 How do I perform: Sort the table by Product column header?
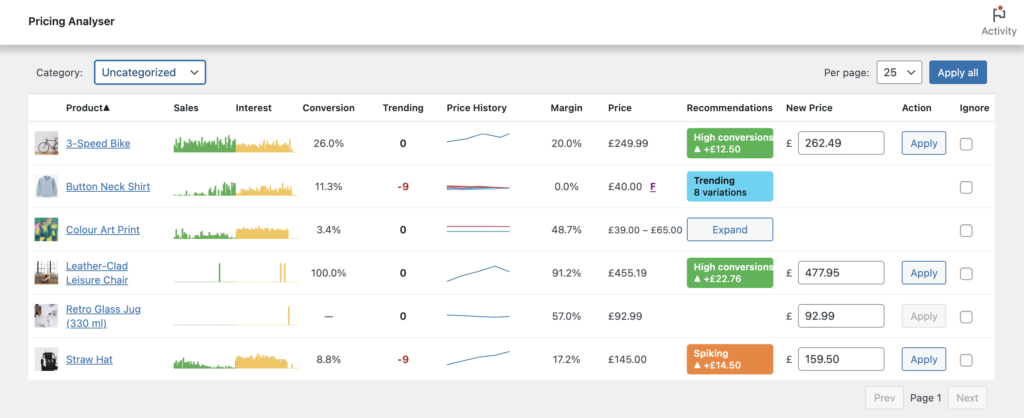point(88,108)
